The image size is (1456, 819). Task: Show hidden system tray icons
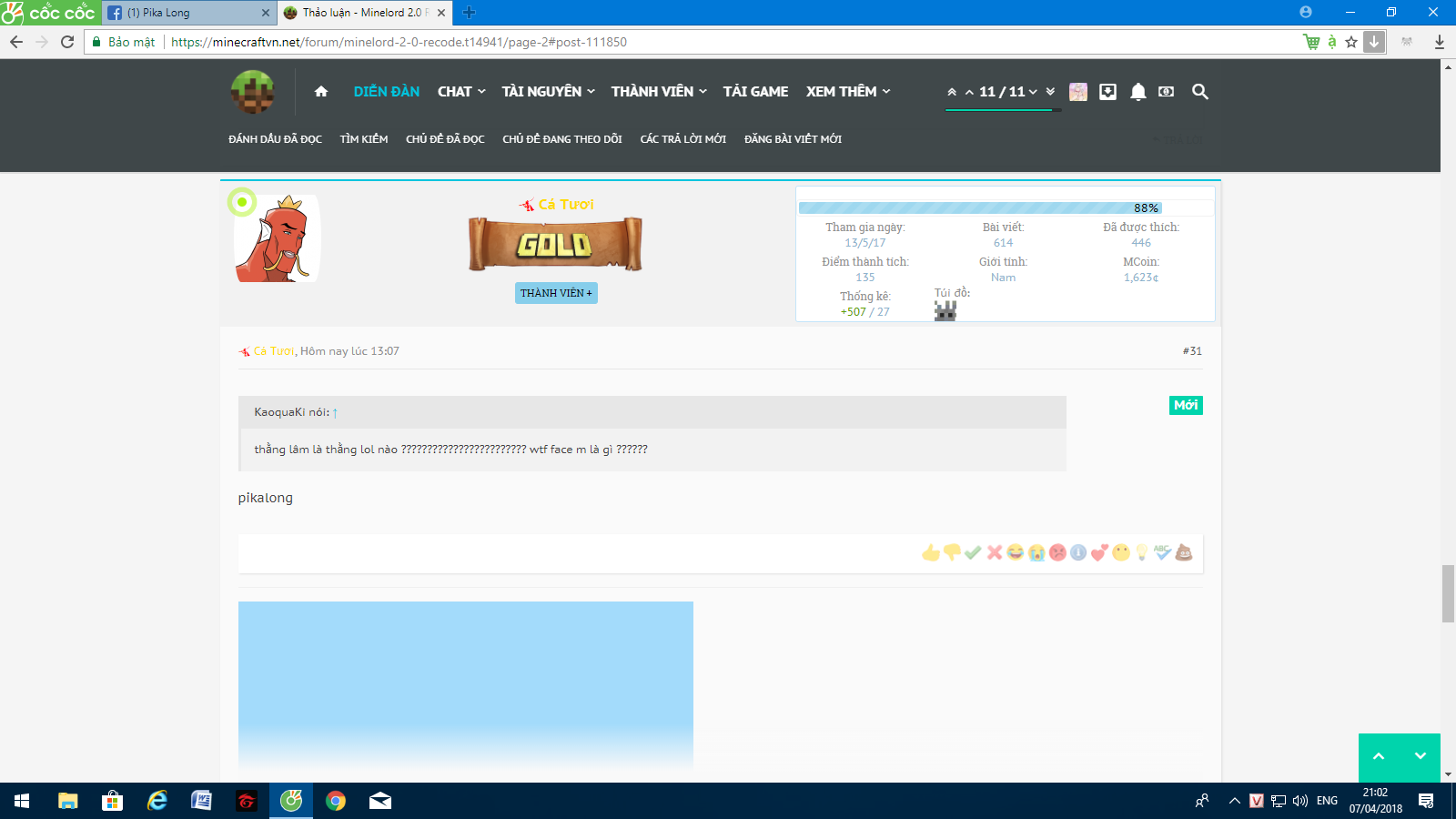tap(1234, 801)
